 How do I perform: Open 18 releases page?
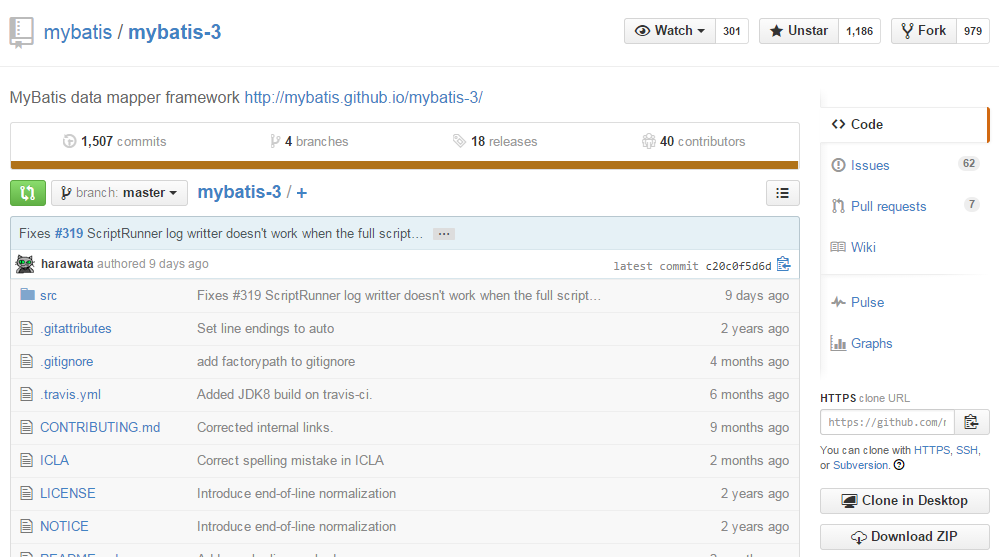(x=495, y=141)
